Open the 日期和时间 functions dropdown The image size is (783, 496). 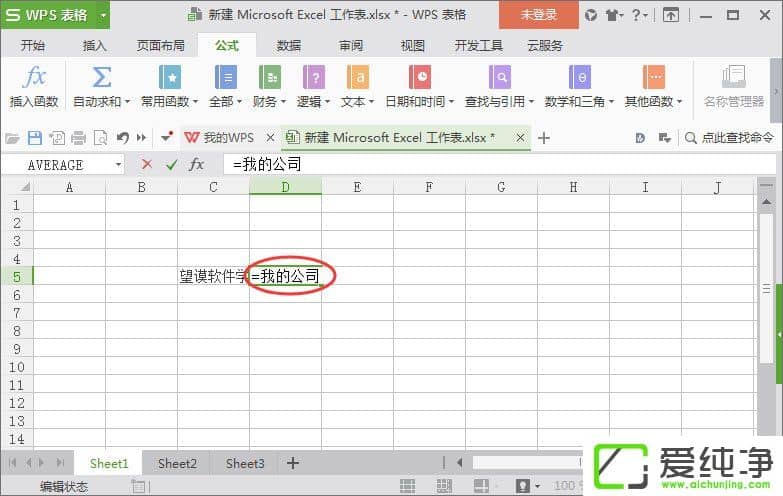coord(420,101)
